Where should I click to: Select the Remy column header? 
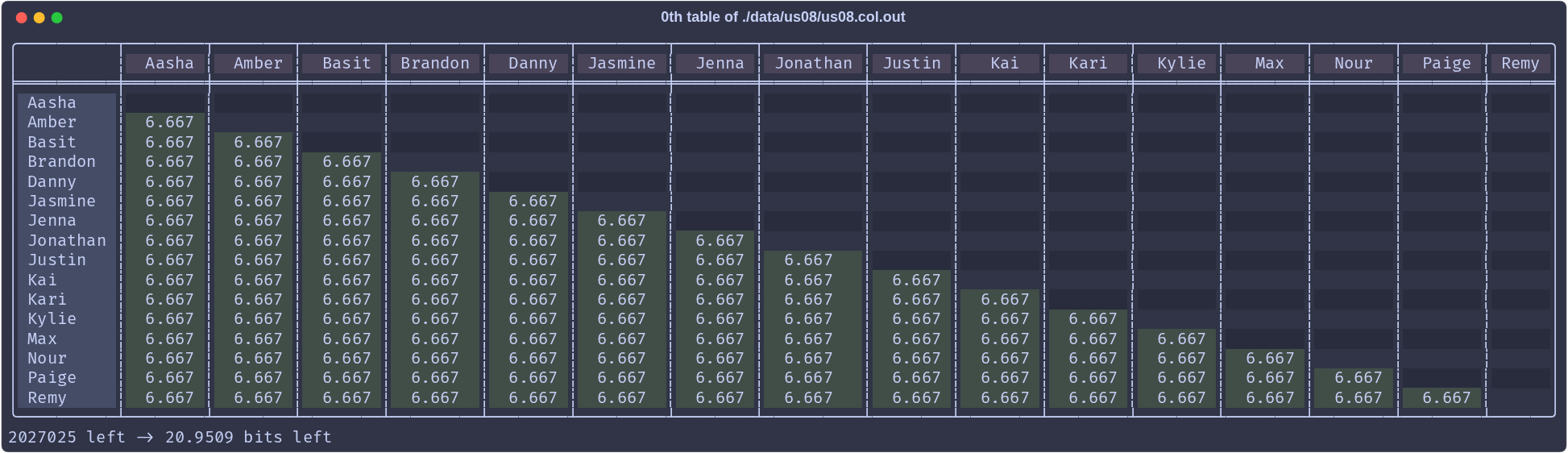tap(1520, 64)
